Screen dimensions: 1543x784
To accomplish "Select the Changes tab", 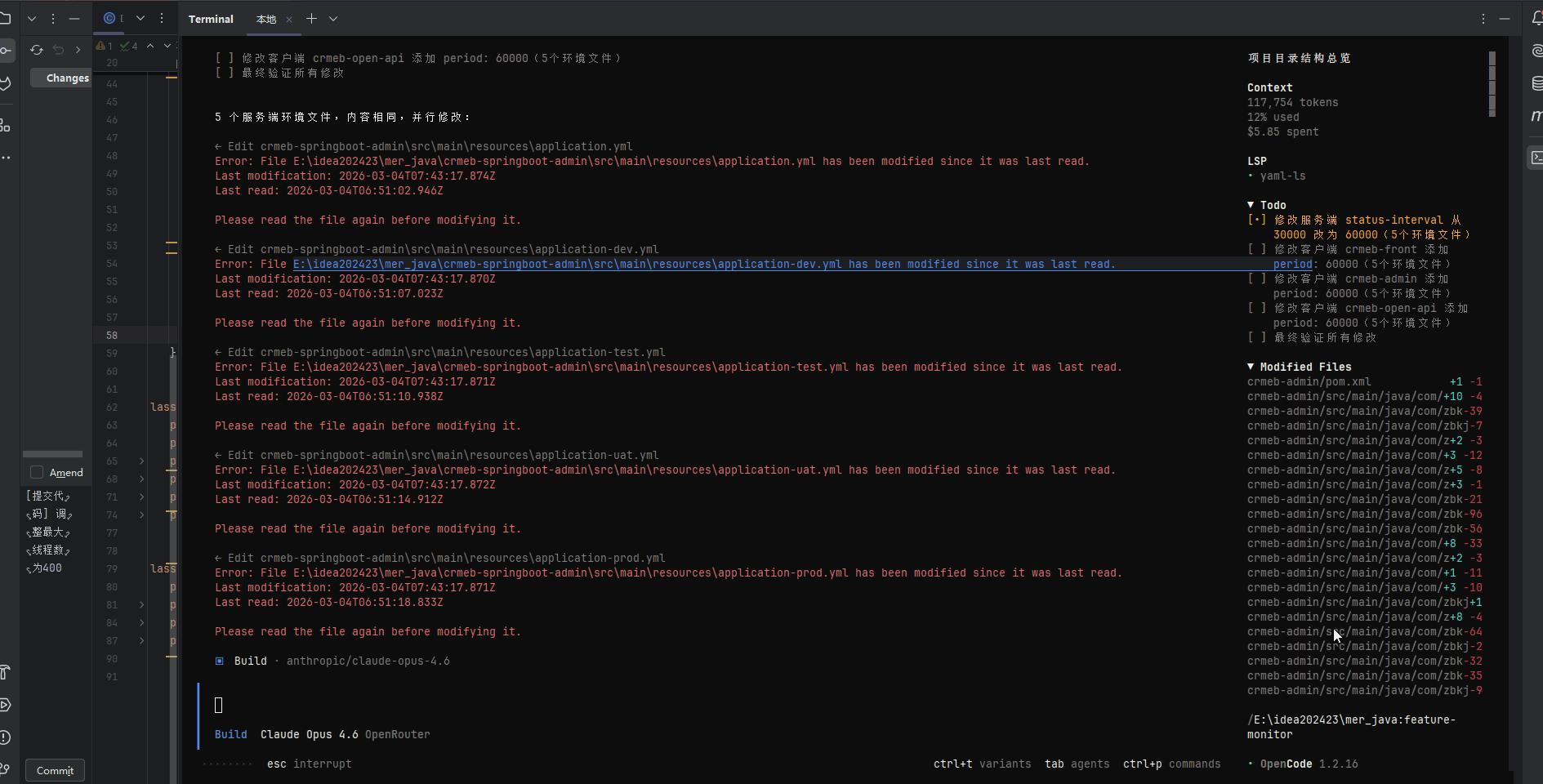I will (x=67, y=78).
